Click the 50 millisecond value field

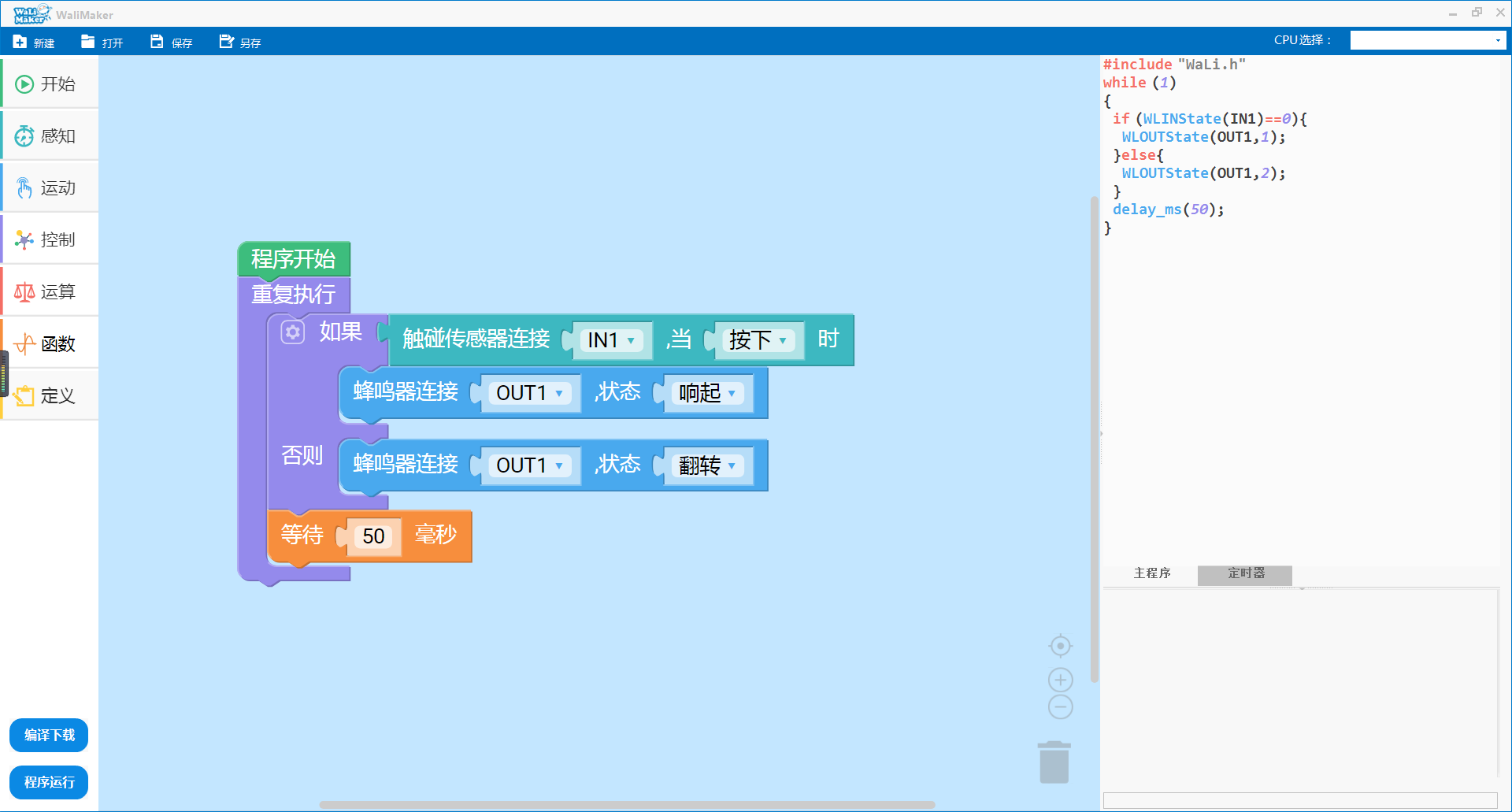(373, 536)
